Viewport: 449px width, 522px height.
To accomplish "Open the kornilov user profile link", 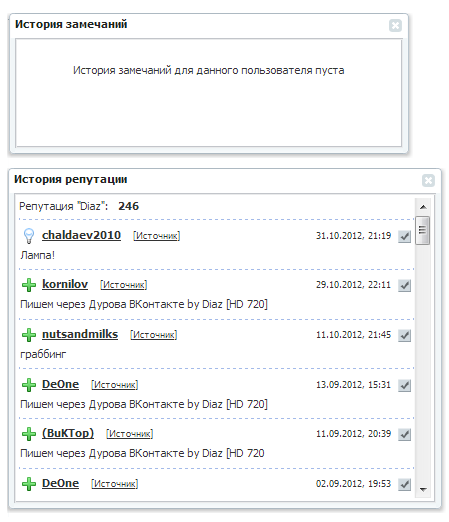I will [x=65, y=284].
